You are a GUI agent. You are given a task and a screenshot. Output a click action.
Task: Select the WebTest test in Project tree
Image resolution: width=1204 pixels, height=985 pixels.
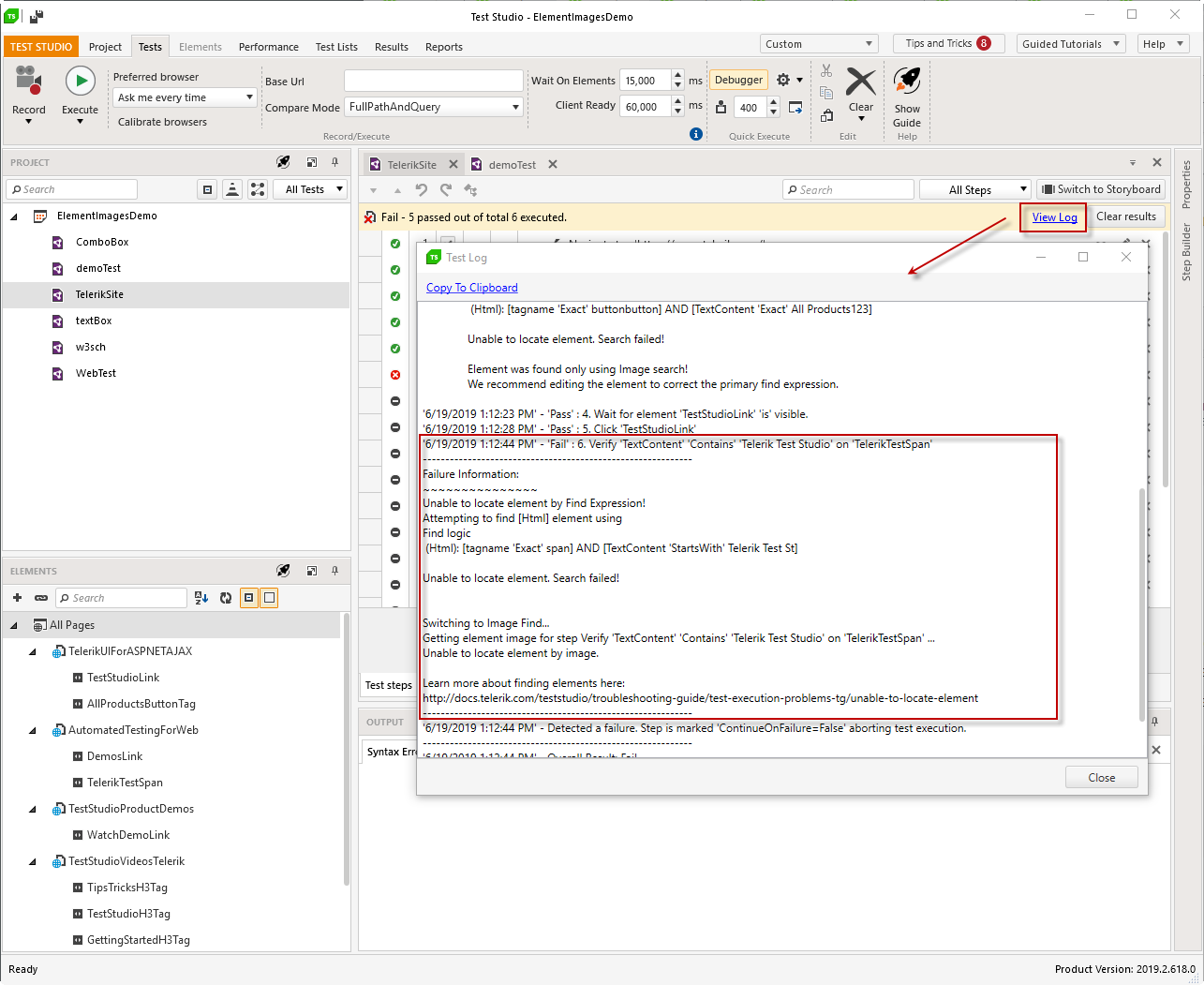(96, 373)
